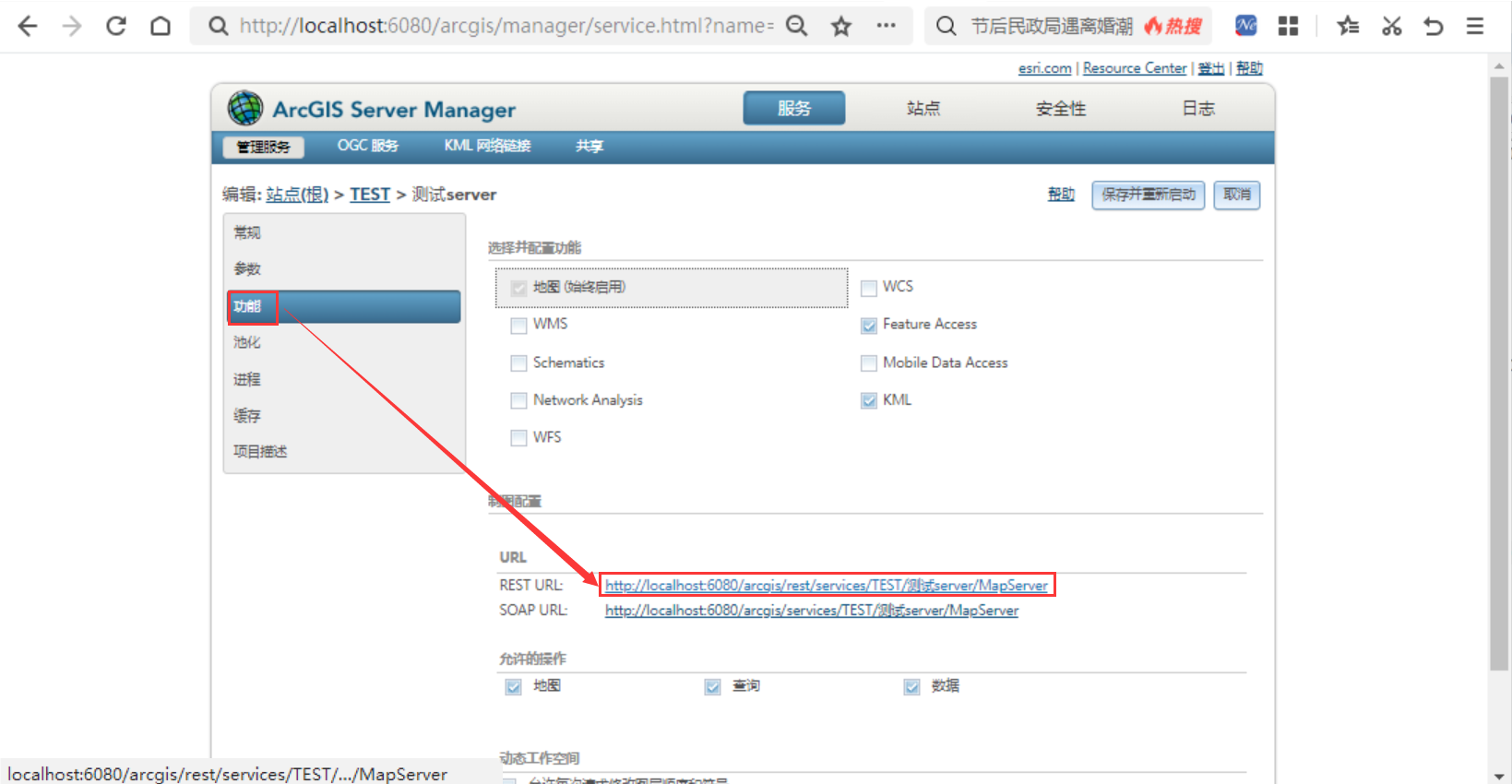The image size is (1512, 784).
Task: Enable the WFS capability checkbox
Action: click(518, 437)
